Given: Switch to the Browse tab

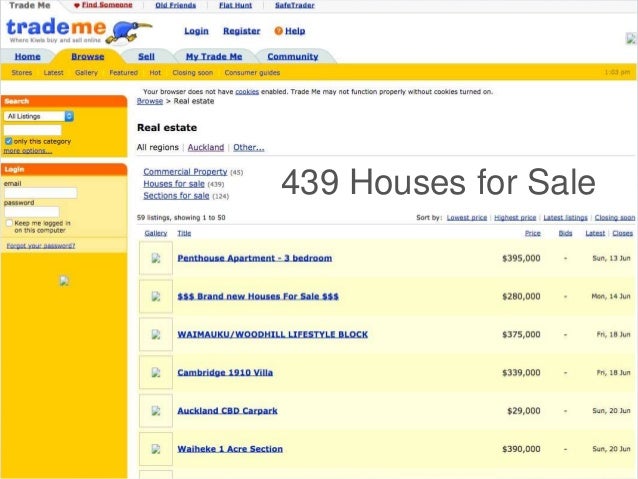Looking at the screenshot, I should coord(87,57).
